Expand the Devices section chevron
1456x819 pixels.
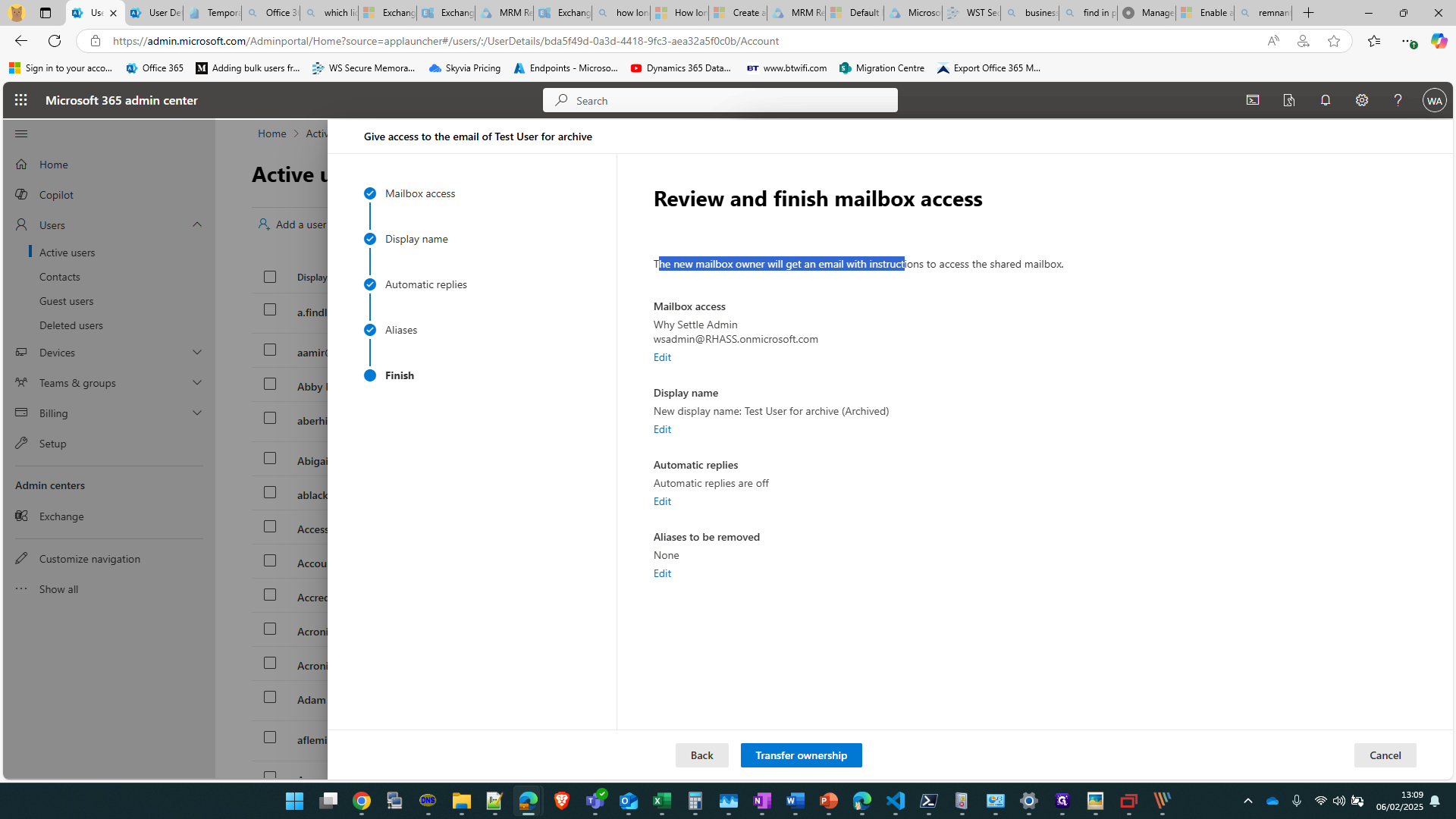point(197,352)
